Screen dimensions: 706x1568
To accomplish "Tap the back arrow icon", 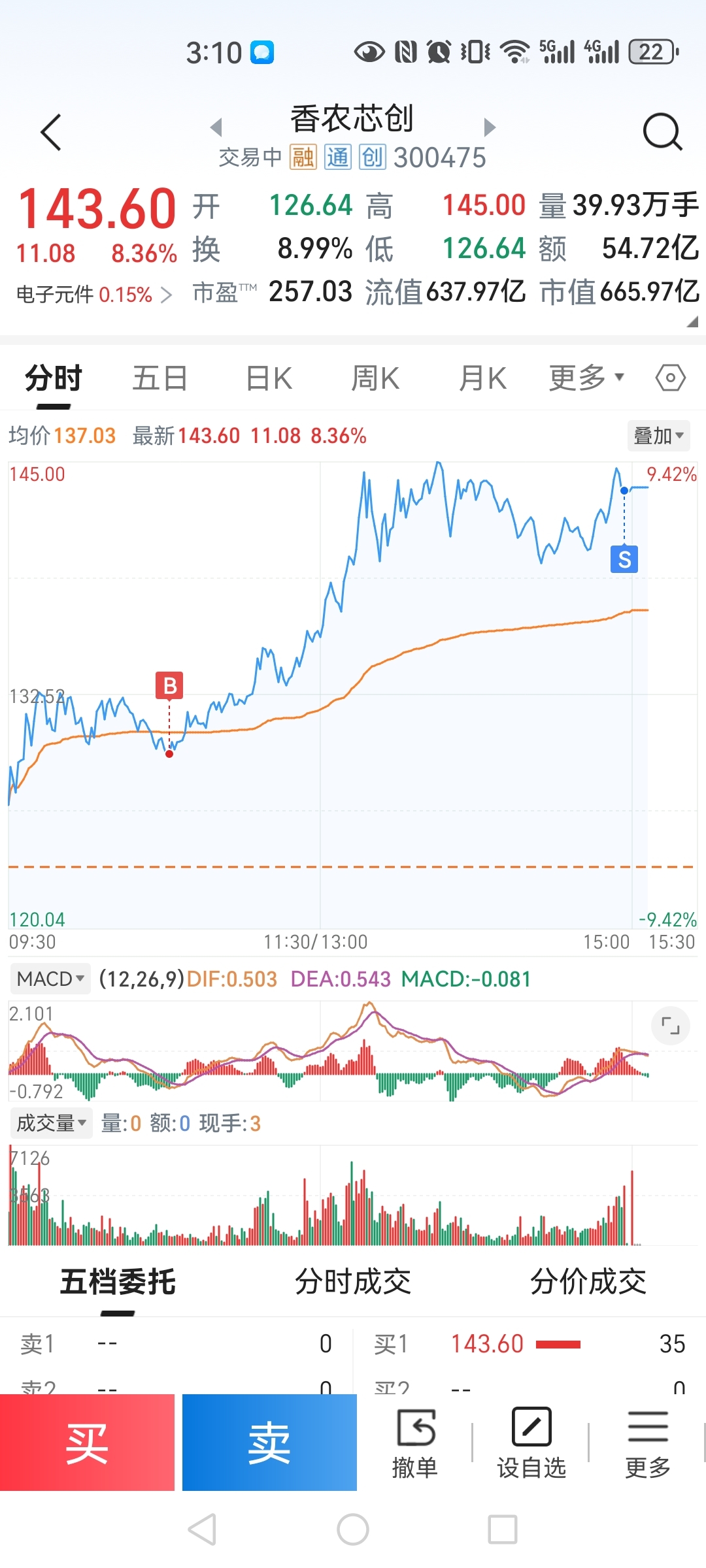I will point(51,133).
